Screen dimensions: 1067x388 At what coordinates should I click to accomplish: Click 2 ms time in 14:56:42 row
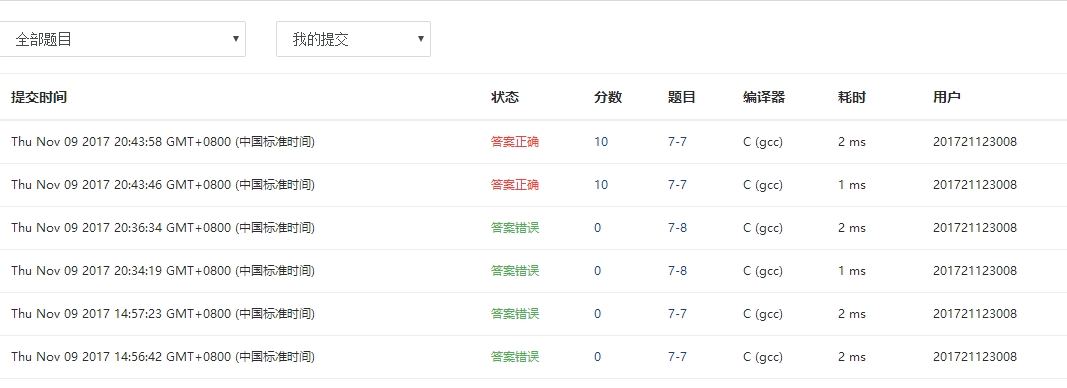click(851, 357)
